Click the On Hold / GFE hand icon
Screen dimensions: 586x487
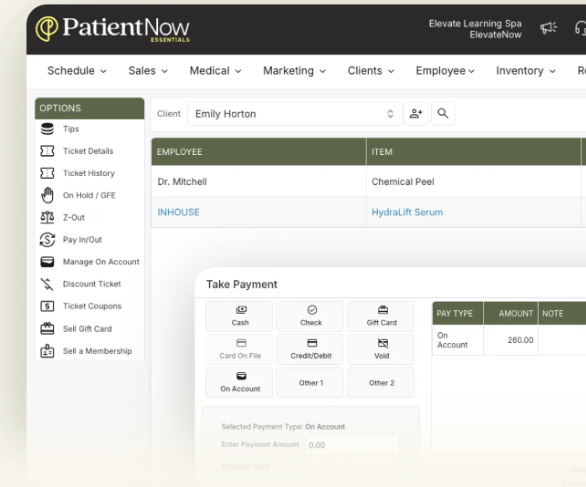click(x=47, y=195)
